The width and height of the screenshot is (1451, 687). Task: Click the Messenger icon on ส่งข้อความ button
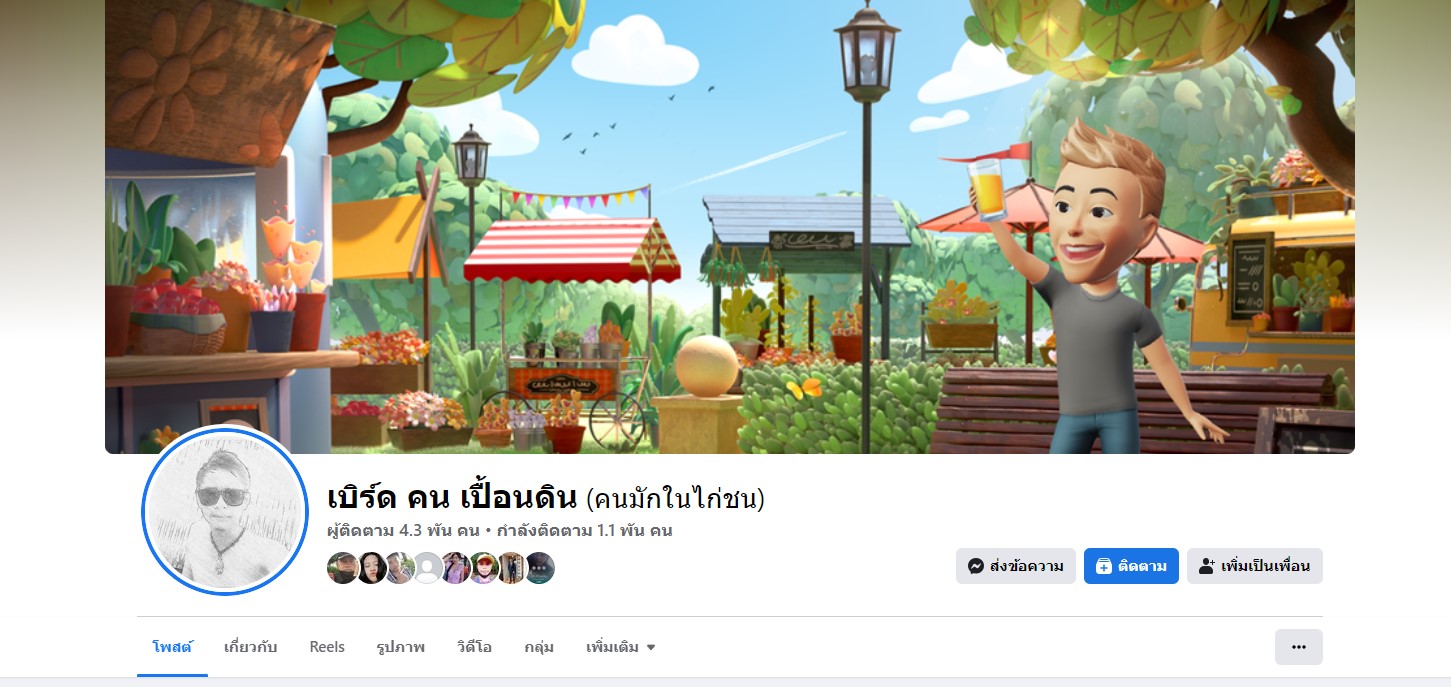click(x=976, y=566)
